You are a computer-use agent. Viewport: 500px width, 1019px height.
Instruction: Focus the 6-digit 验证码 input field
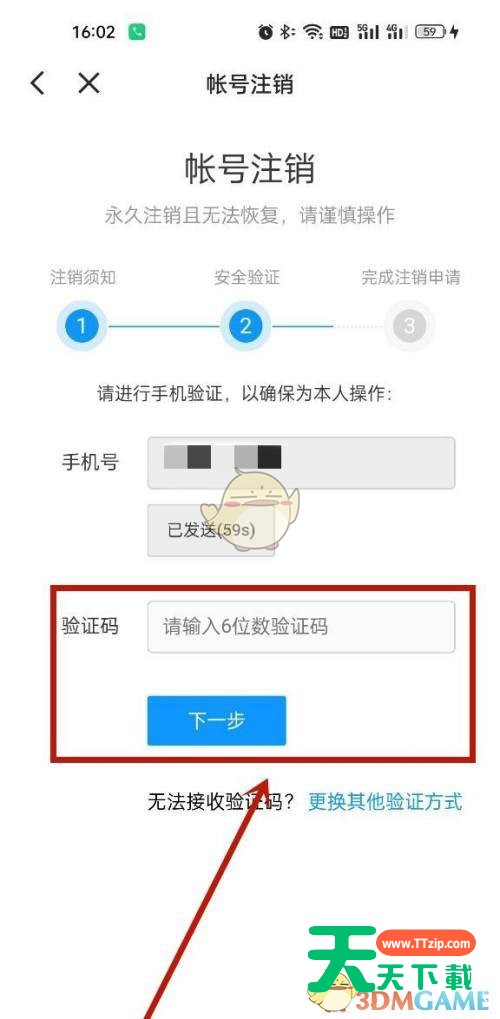point(301,626)
